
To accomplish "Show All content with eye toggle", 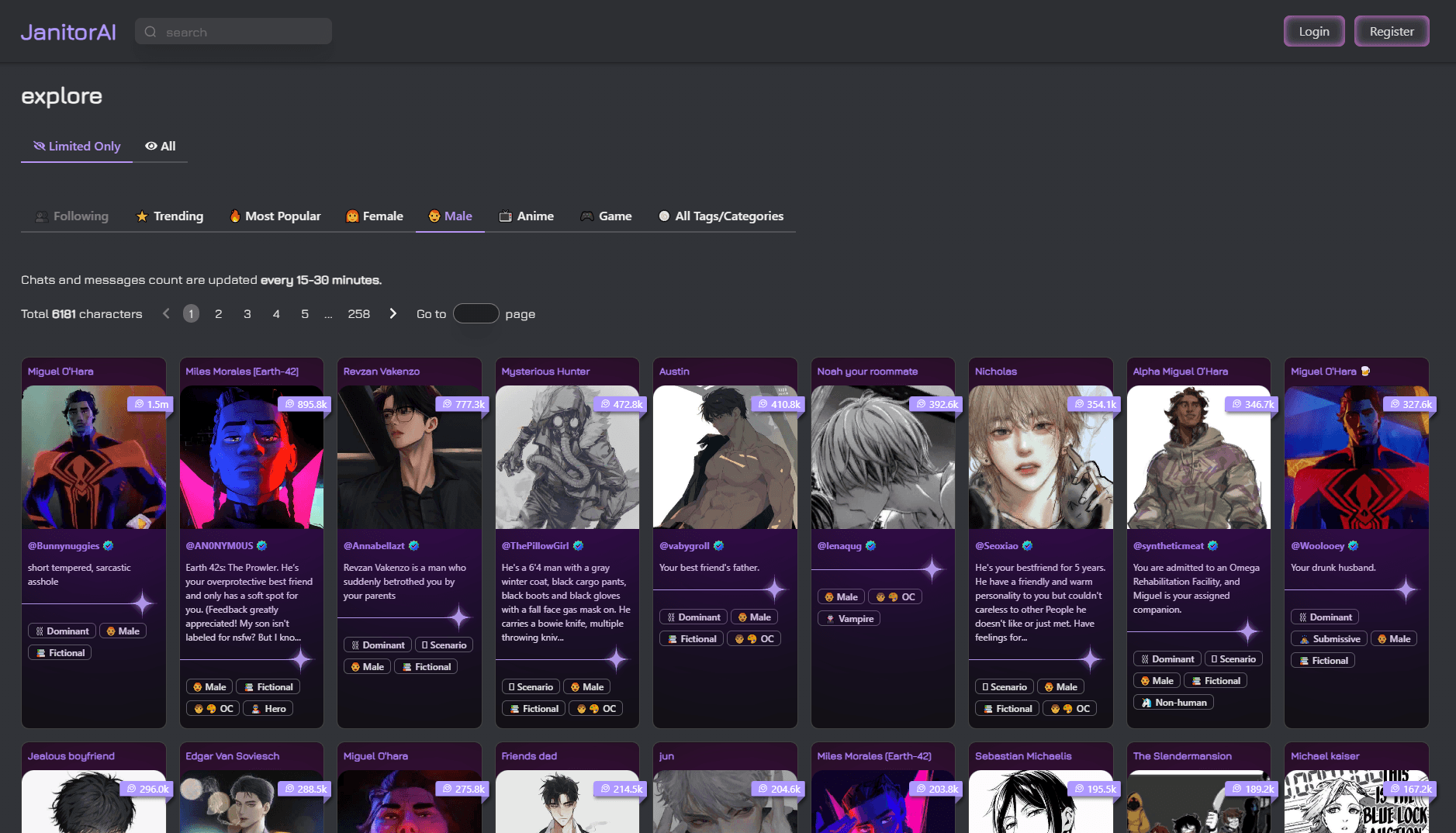I will (x=161, y=147).
